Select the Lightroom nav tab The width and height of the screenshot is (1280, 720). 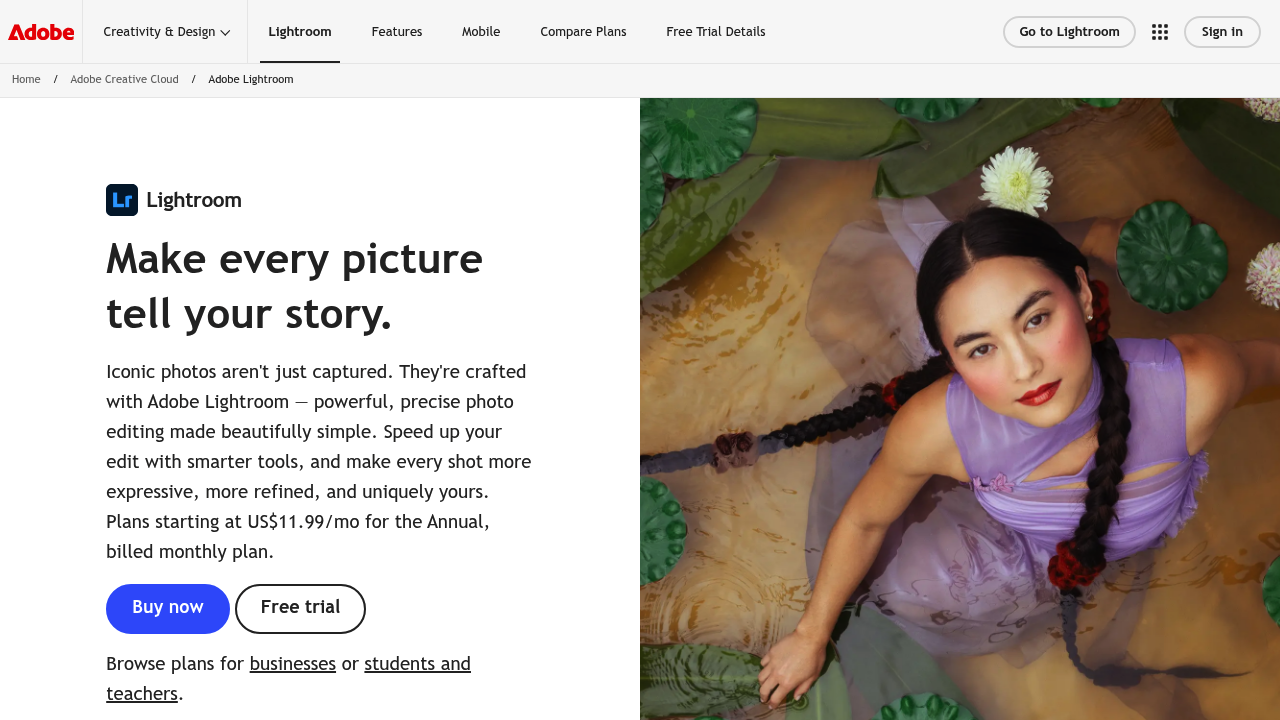(300, 32)
